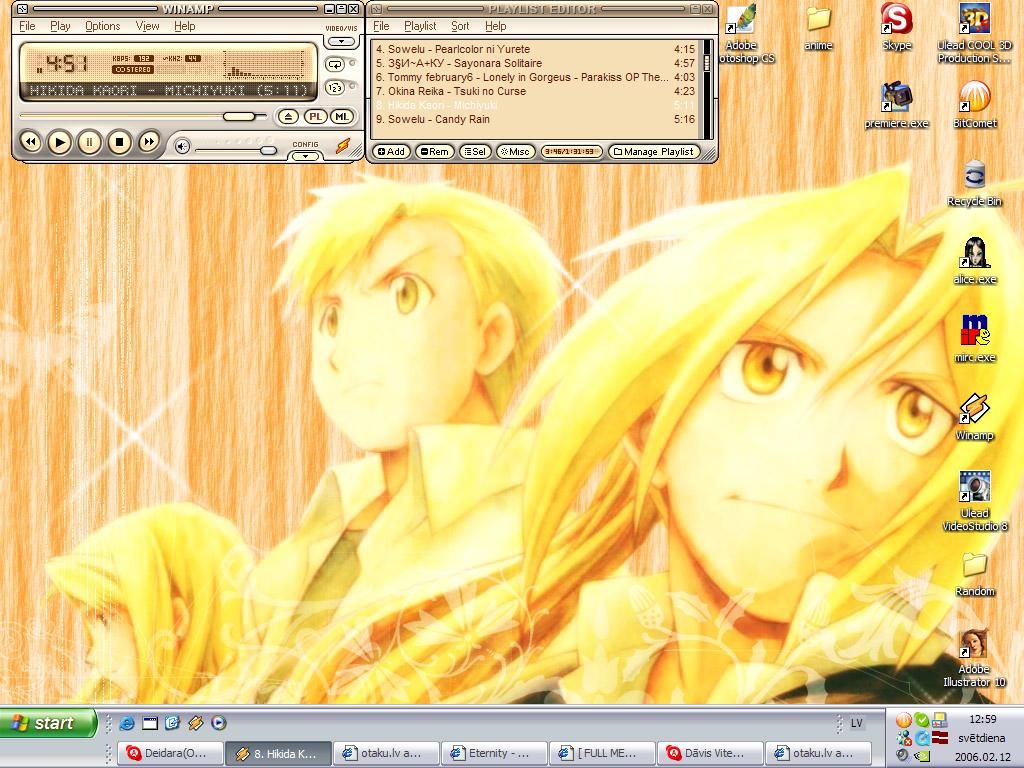Open the LV language bar indicator

pos(857,723)
